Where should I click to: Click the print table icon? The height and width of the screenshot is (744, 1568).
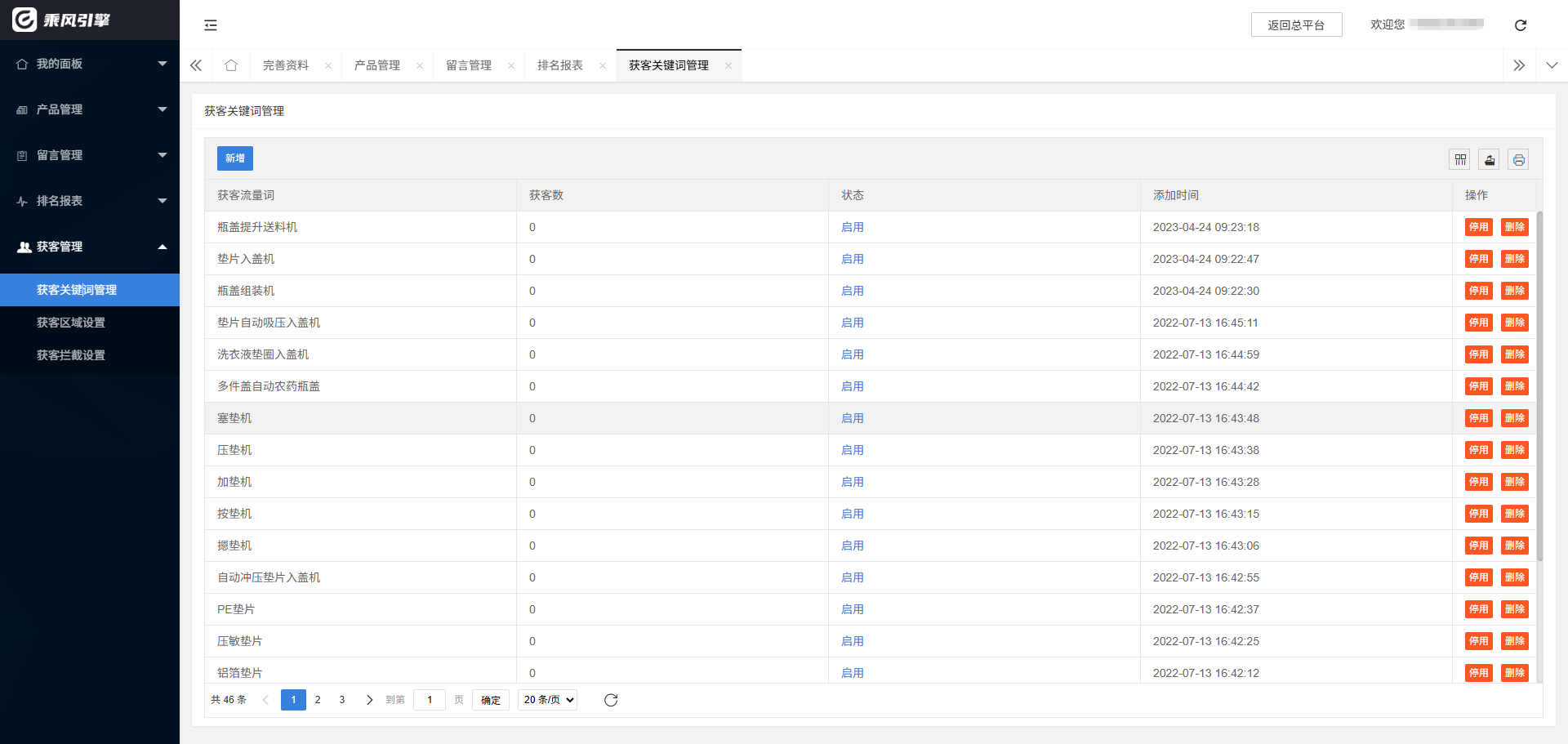click(x=1518, y=160)
